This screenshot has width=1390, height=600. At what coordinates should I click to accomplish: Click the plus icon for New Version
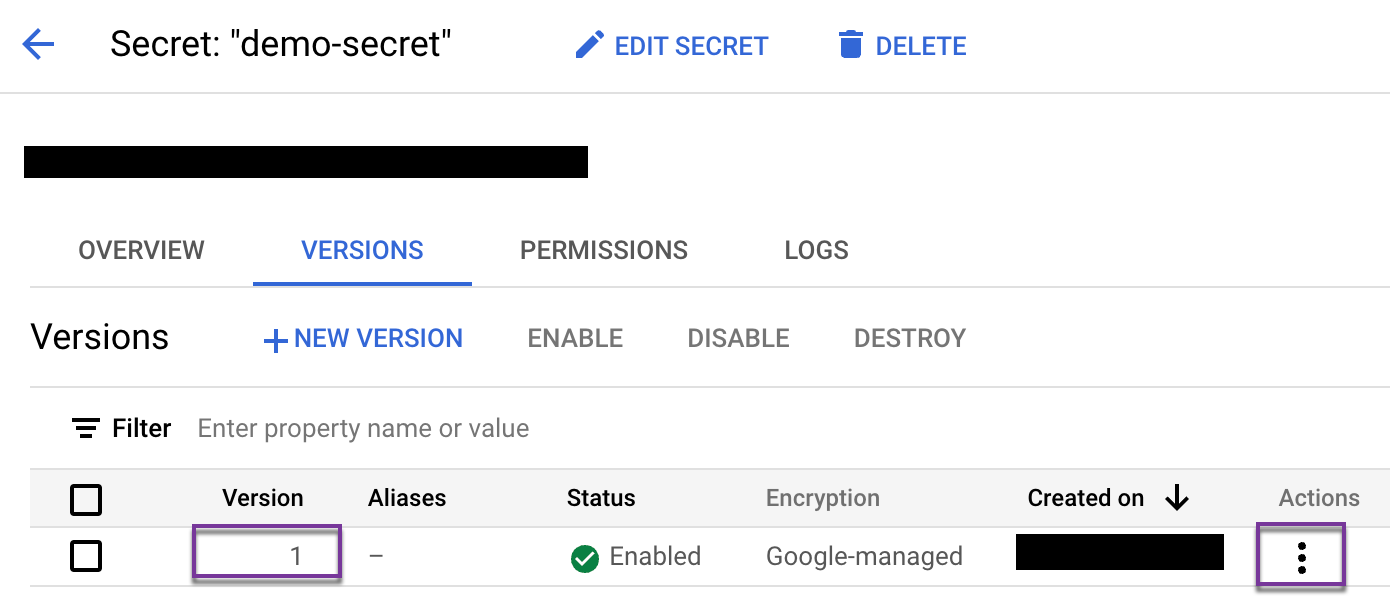coord(275,340)
